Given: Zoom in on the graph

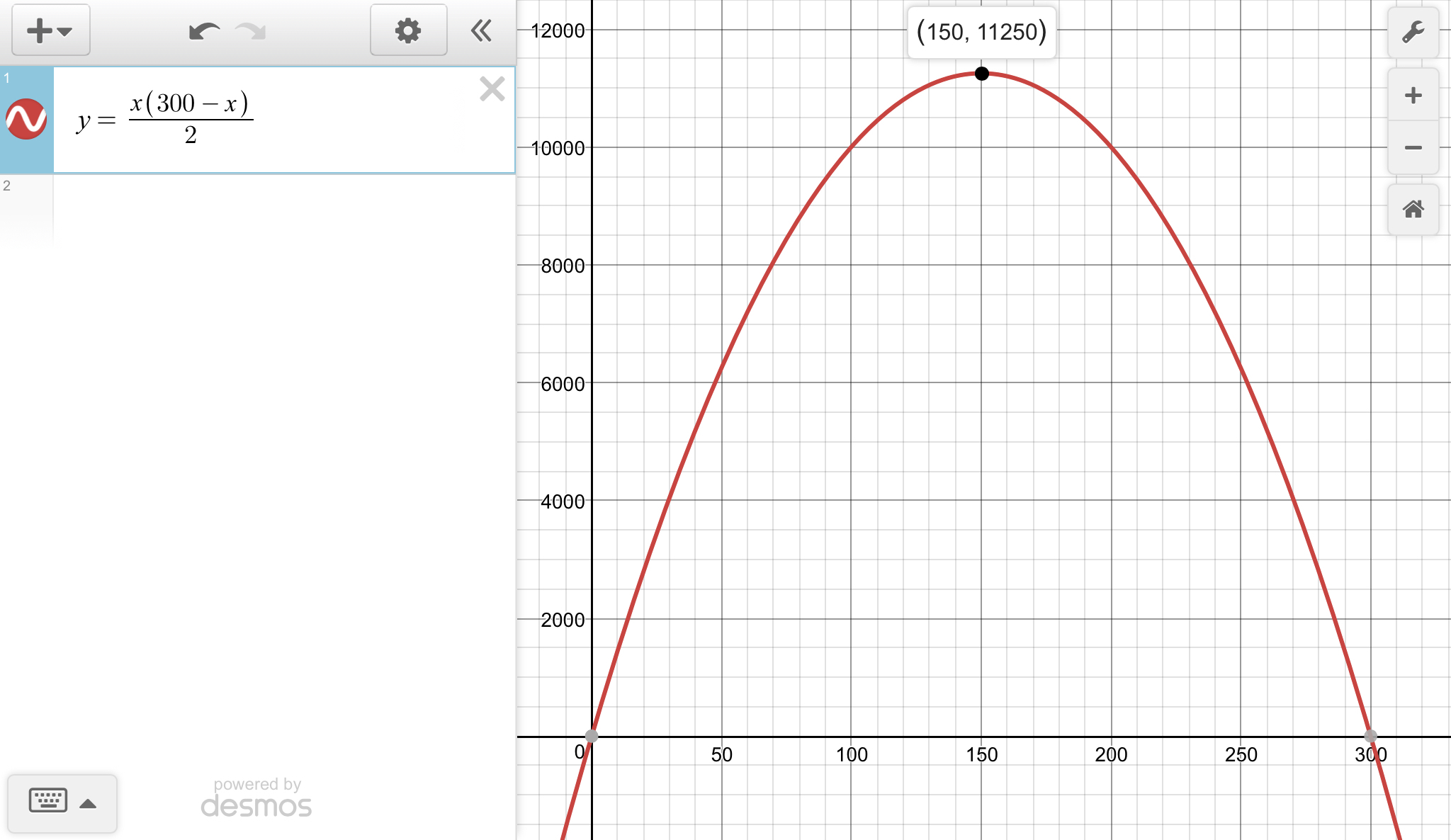Looking at the screenshot, I should point(1413,95).
